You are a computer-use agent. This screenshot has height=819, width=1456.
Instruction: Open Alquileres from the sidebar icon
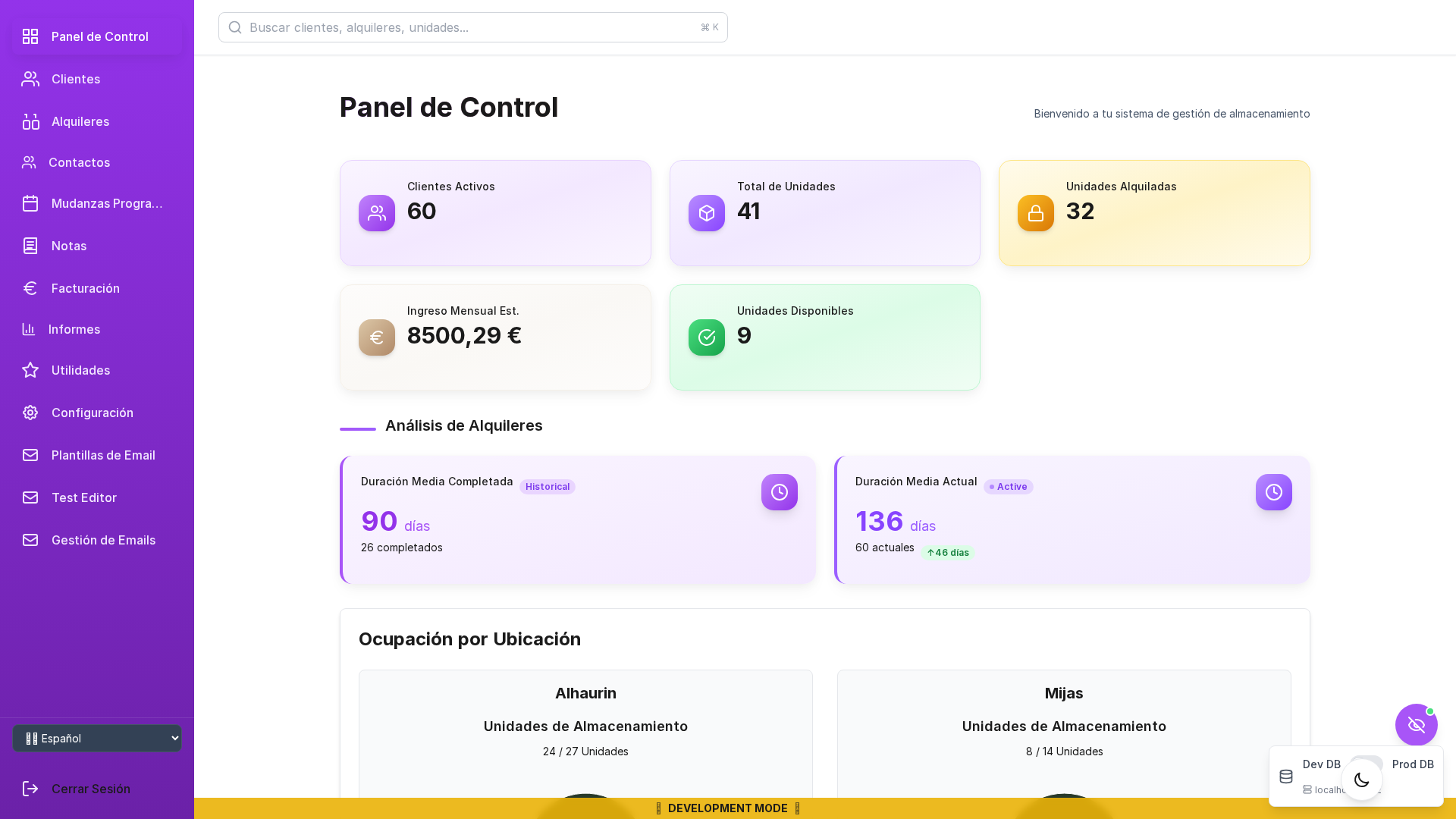[x=30, y=121]
